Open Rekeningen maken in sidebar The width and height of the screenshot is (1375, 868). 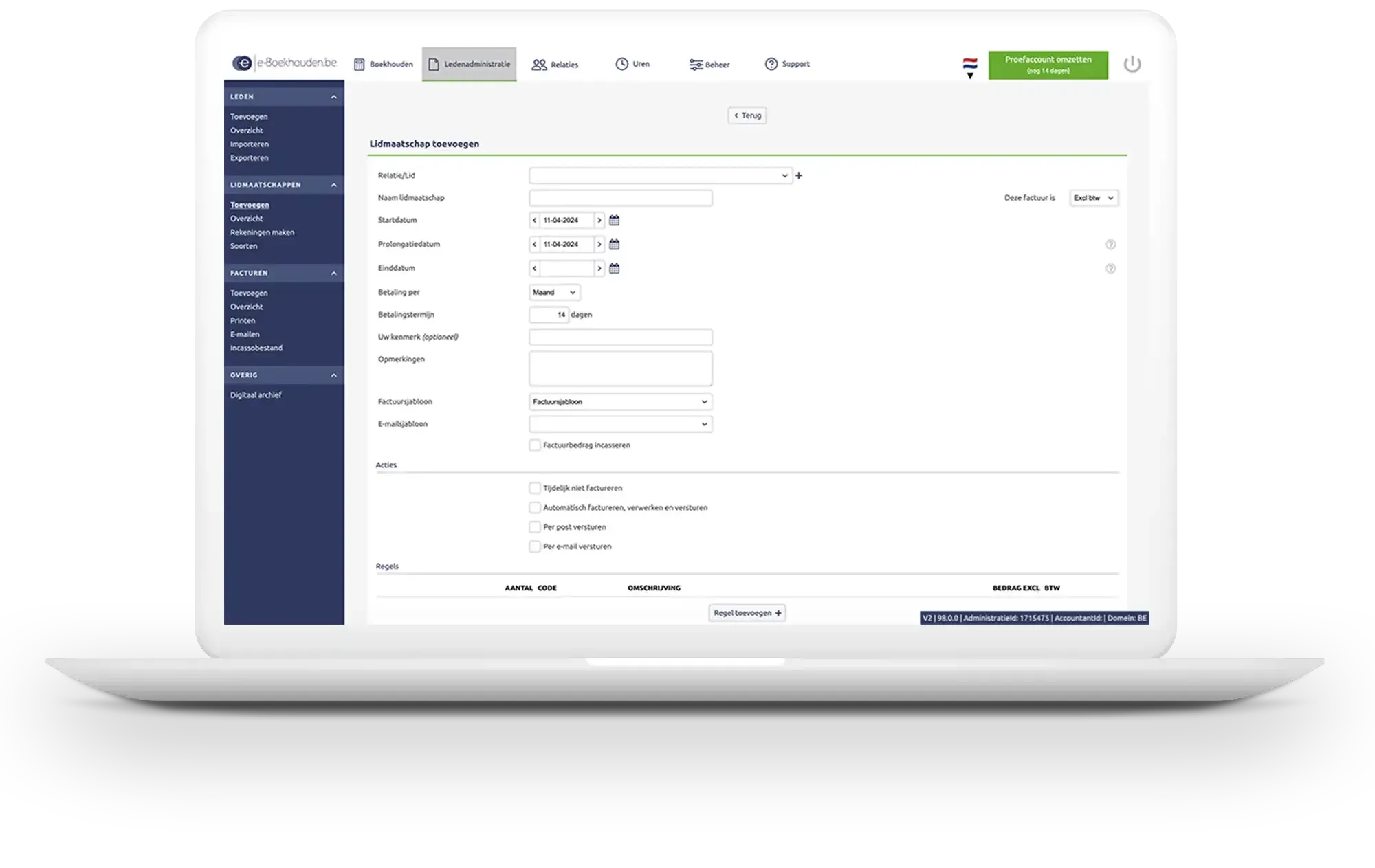click(262, 232)
